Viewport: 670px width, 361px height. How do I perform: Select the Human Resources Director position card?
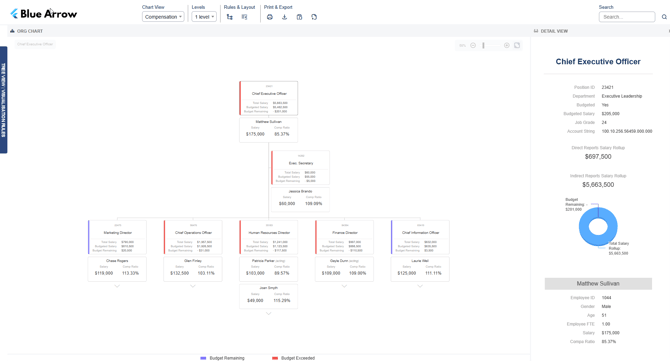point(268,237)
